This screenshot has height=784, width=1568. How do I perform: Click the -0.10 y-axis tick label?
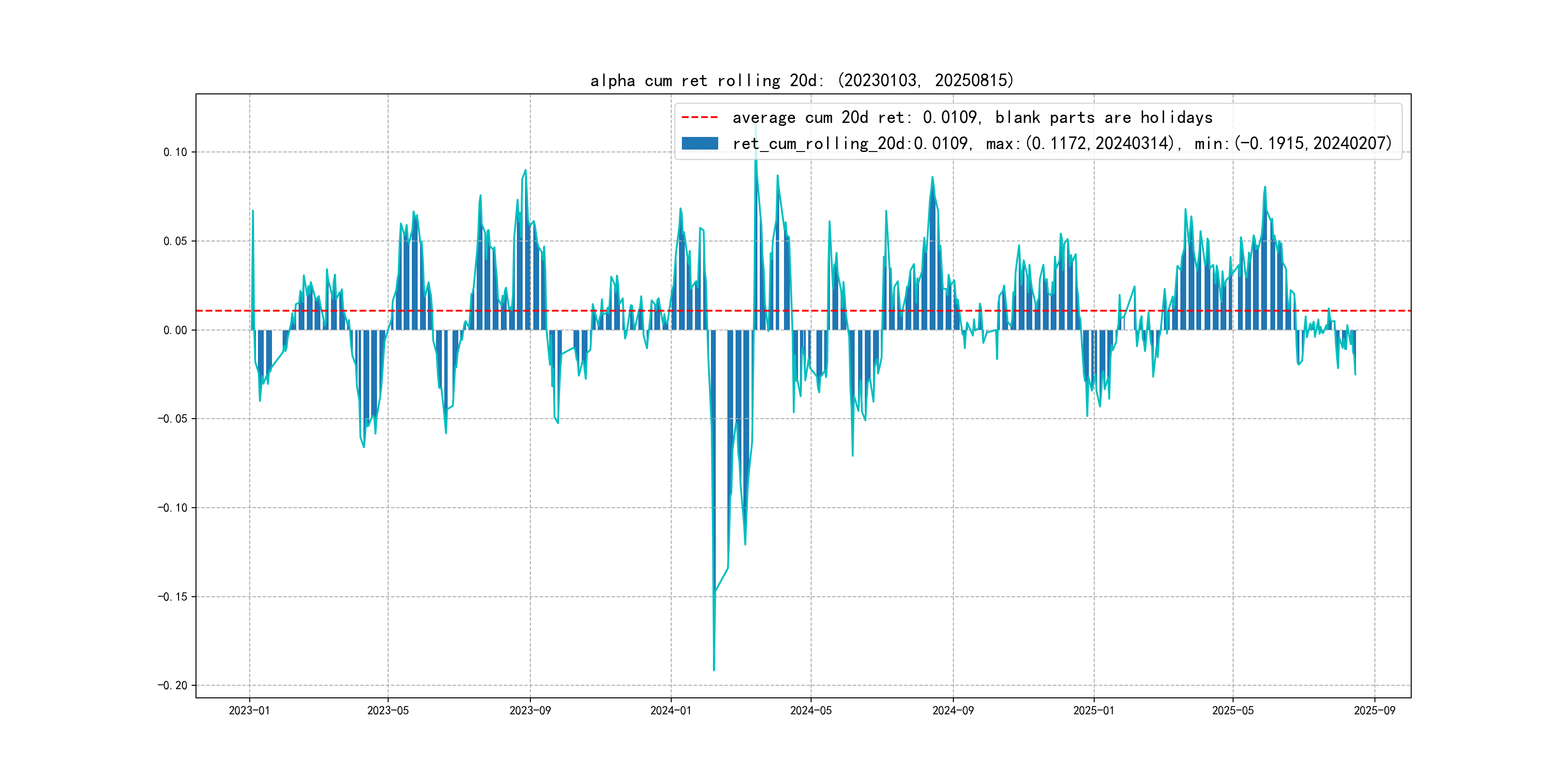coord(172,508)
